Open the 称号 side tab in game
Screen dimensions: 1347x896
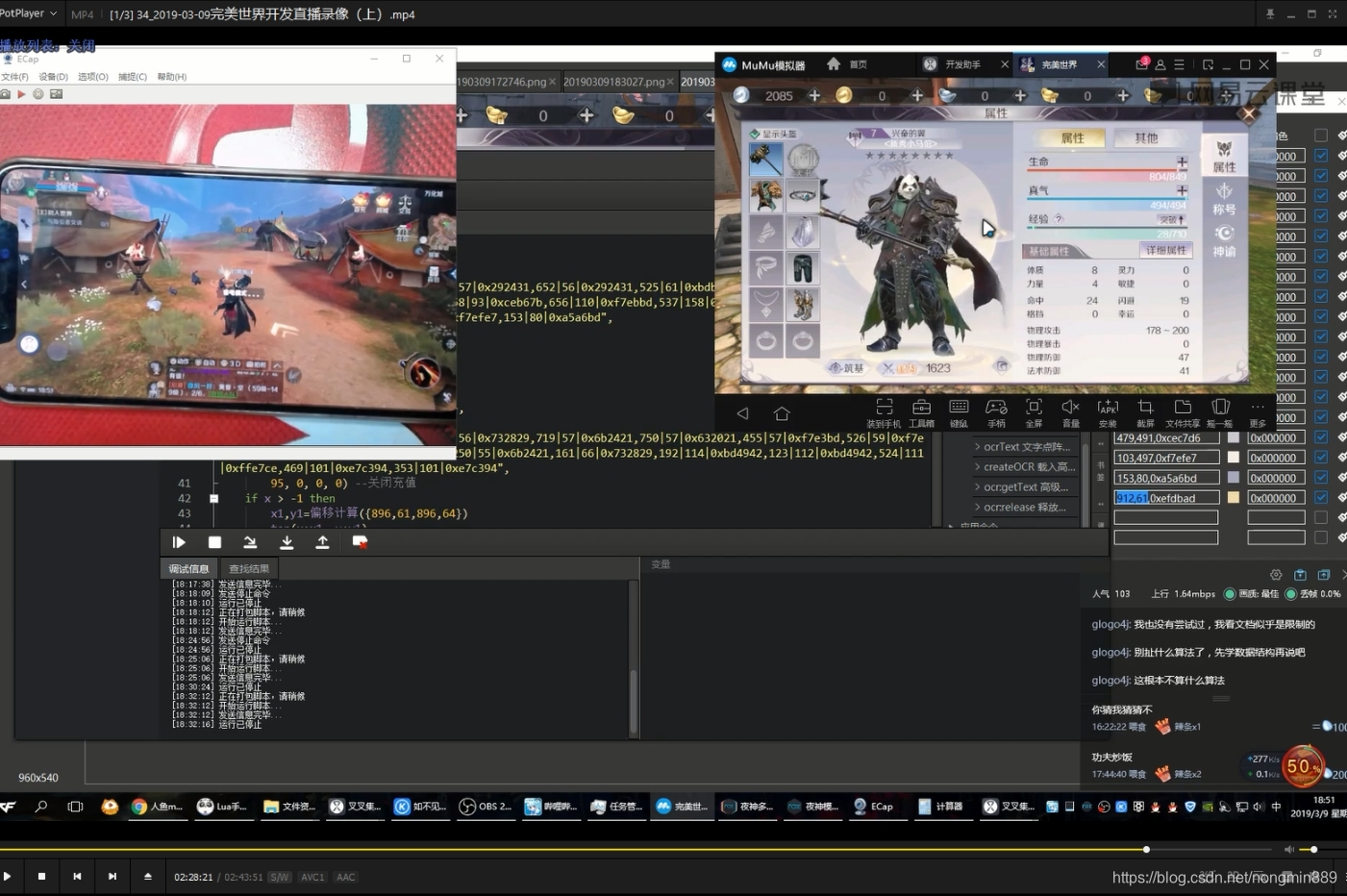(x=1224, y=198)
